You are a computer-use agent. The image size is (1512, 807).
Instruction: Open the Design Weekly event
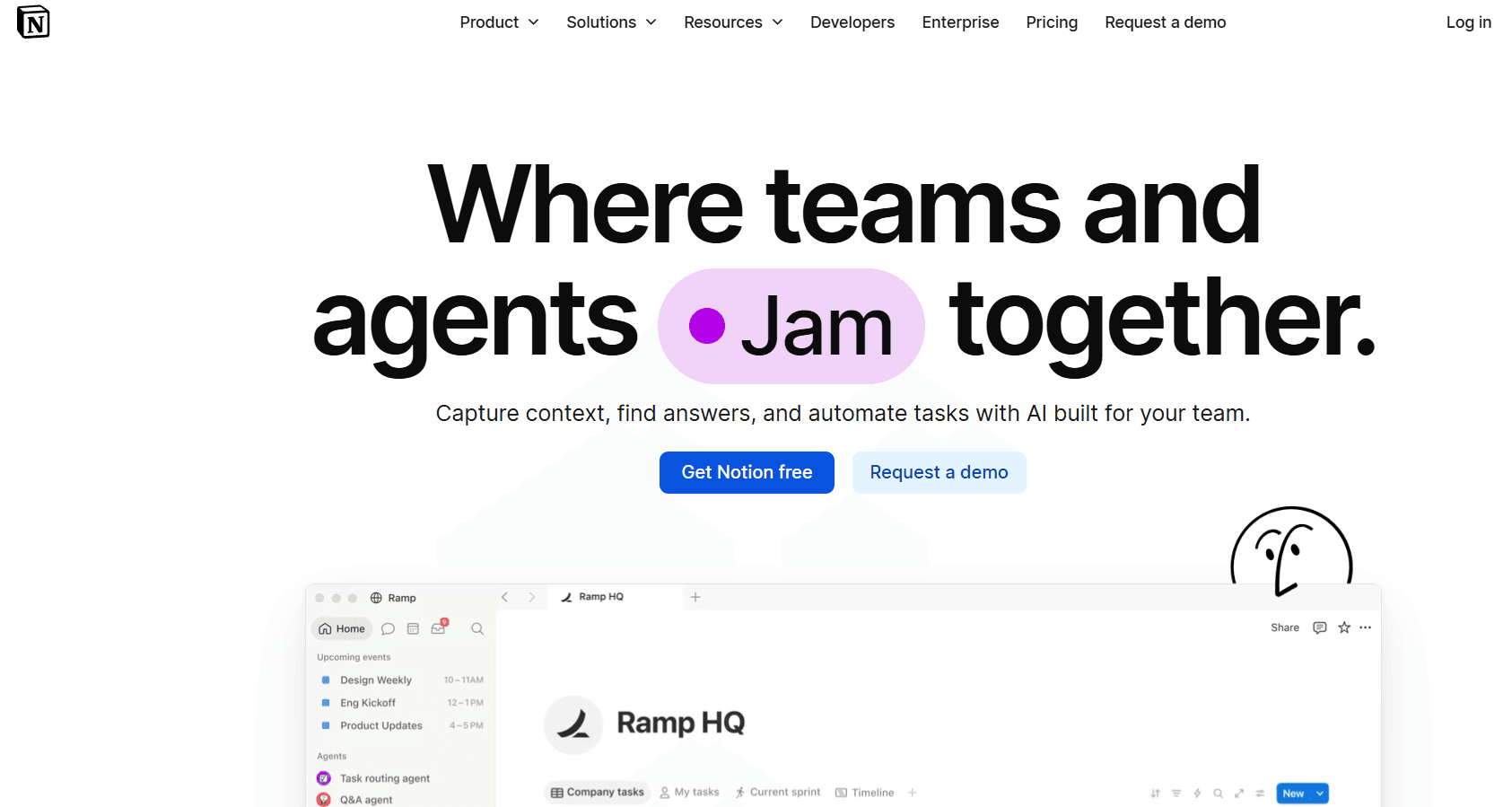(376, 680)
